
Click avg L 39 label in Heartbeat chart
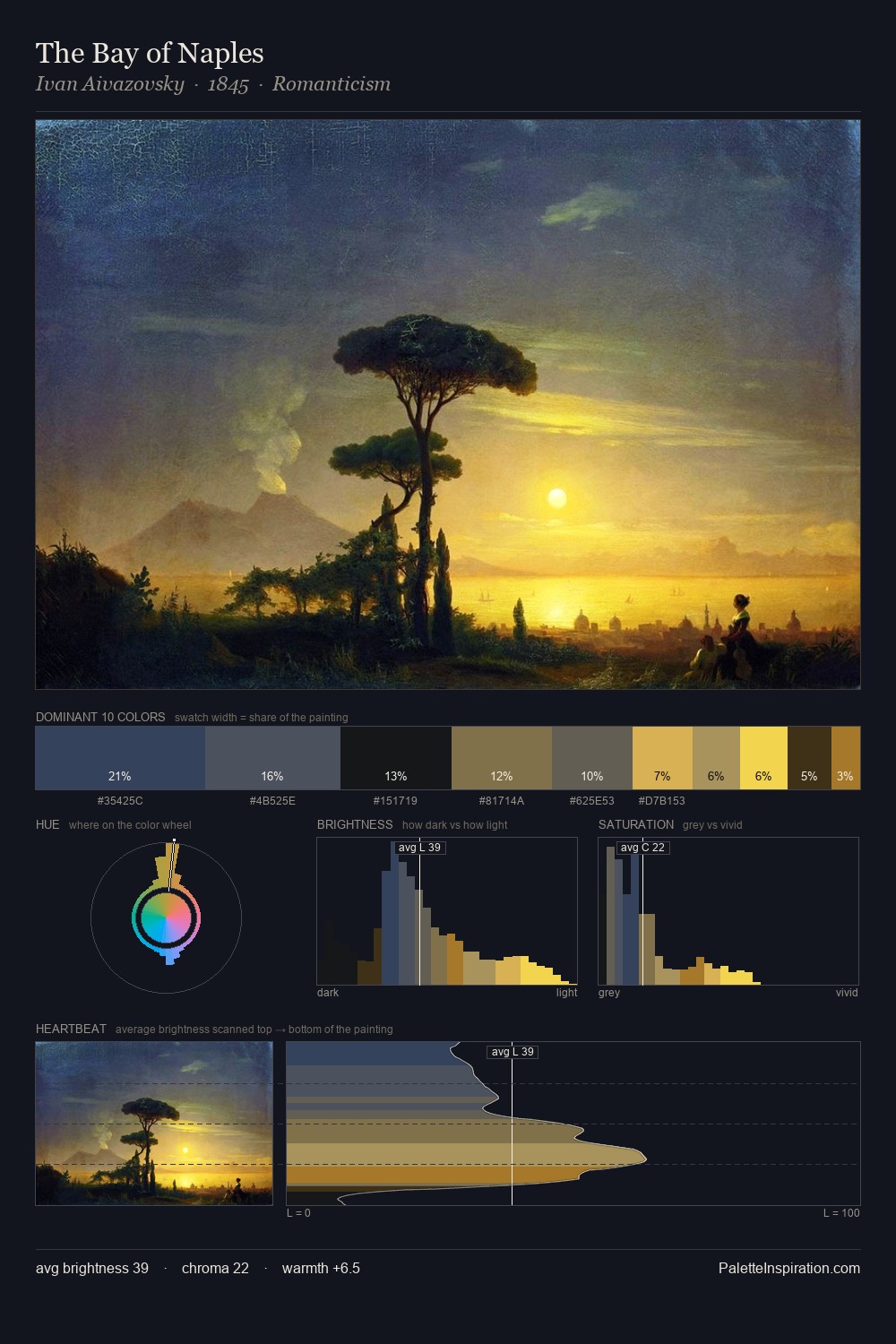[x=513, y=1052]
